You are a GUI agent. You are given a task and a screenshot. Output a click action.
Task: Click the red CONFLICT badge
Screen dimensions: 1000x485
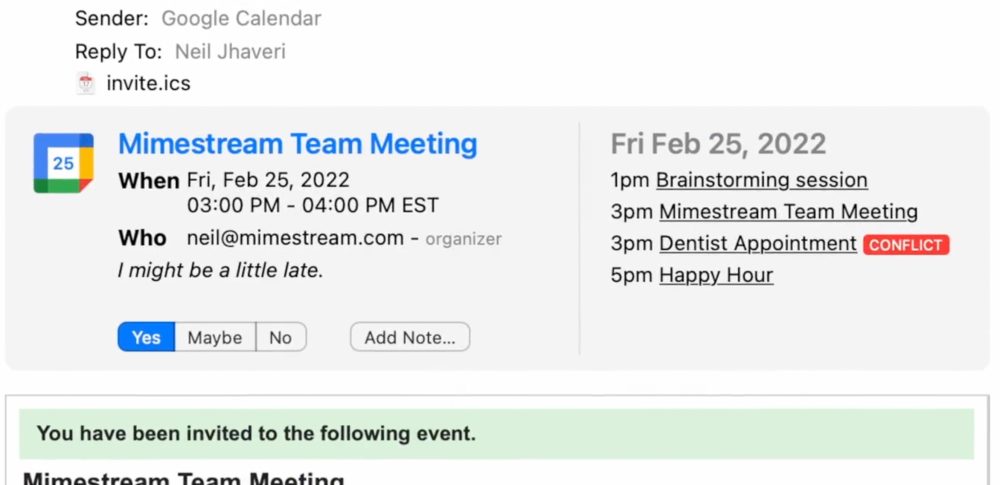[906, 244]
